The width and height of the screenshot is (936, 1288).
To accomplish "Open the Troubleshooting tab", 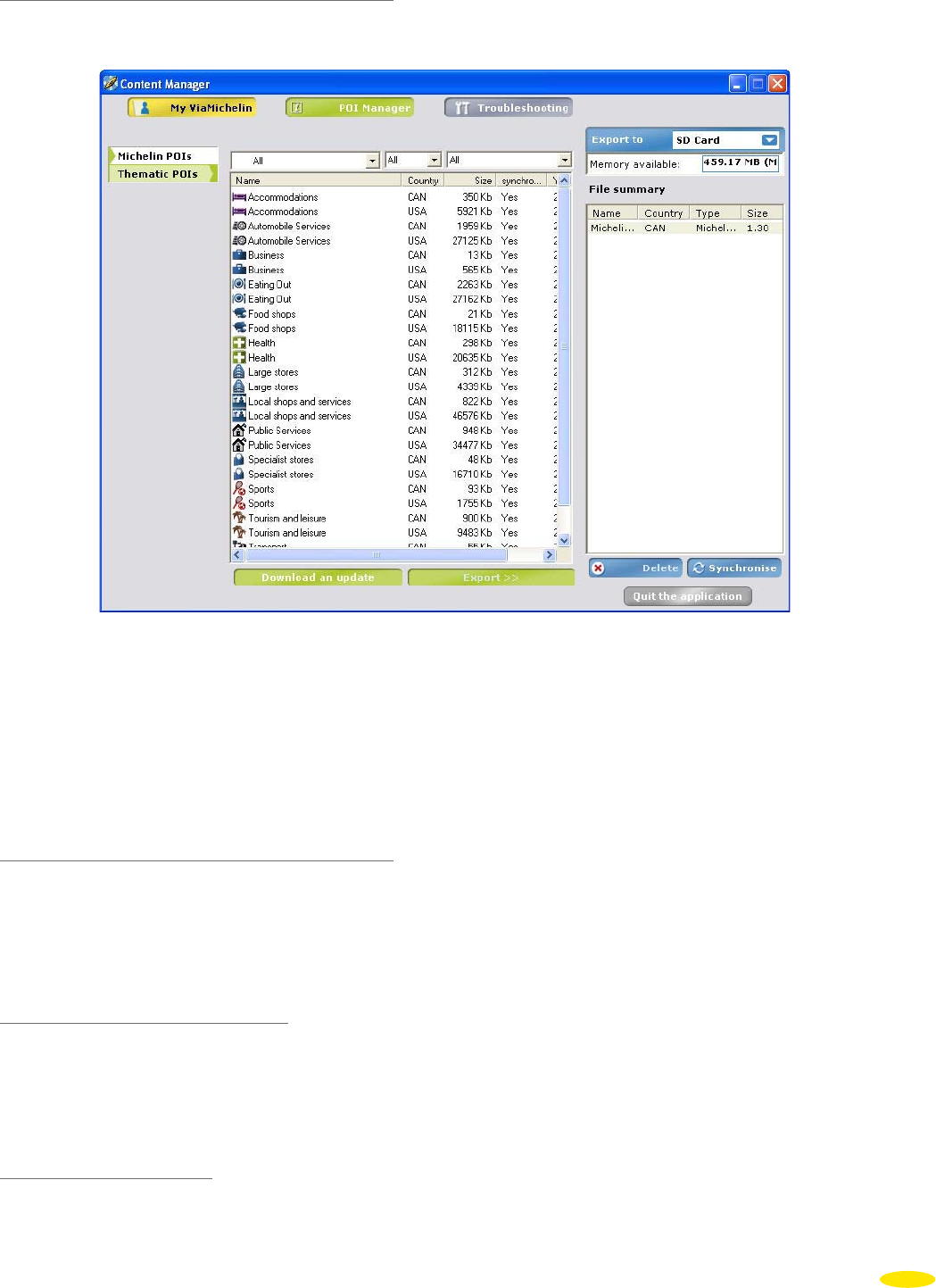I will coord(509,108).
